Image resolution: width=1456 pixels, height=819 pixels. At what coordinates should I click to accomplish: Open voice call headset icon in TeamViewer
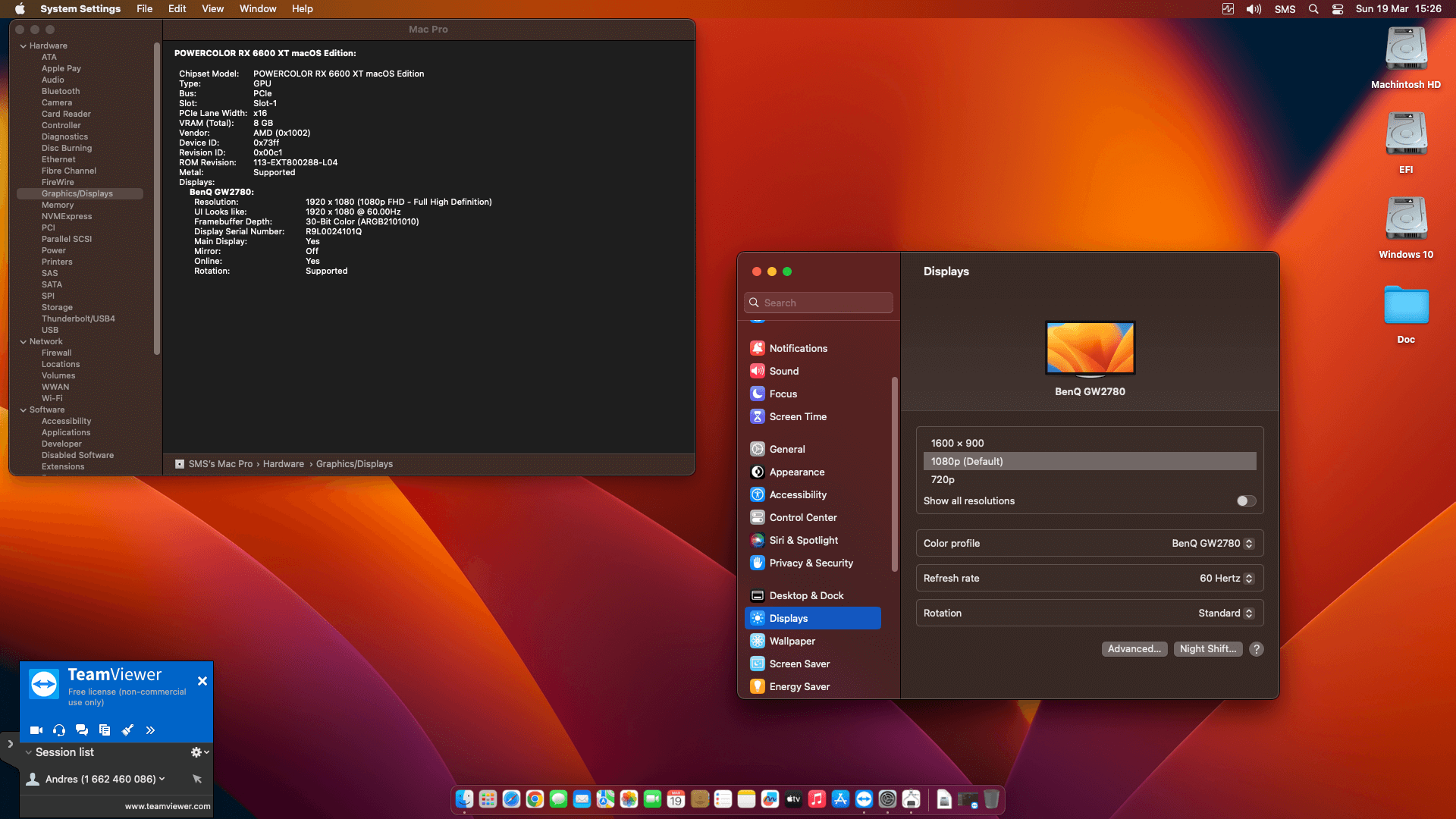(58, 730)
